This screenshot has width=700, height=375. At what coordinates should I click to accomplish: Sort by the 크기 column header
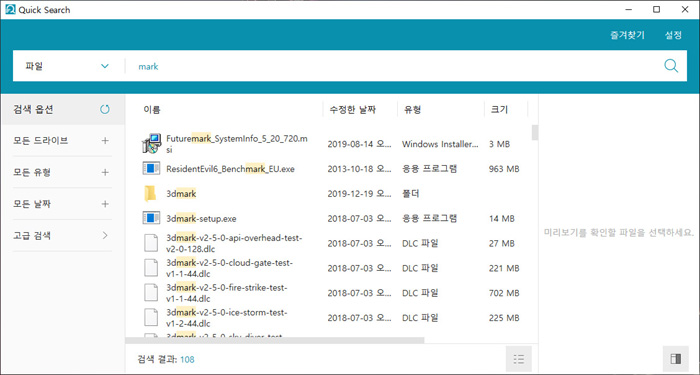499,109
